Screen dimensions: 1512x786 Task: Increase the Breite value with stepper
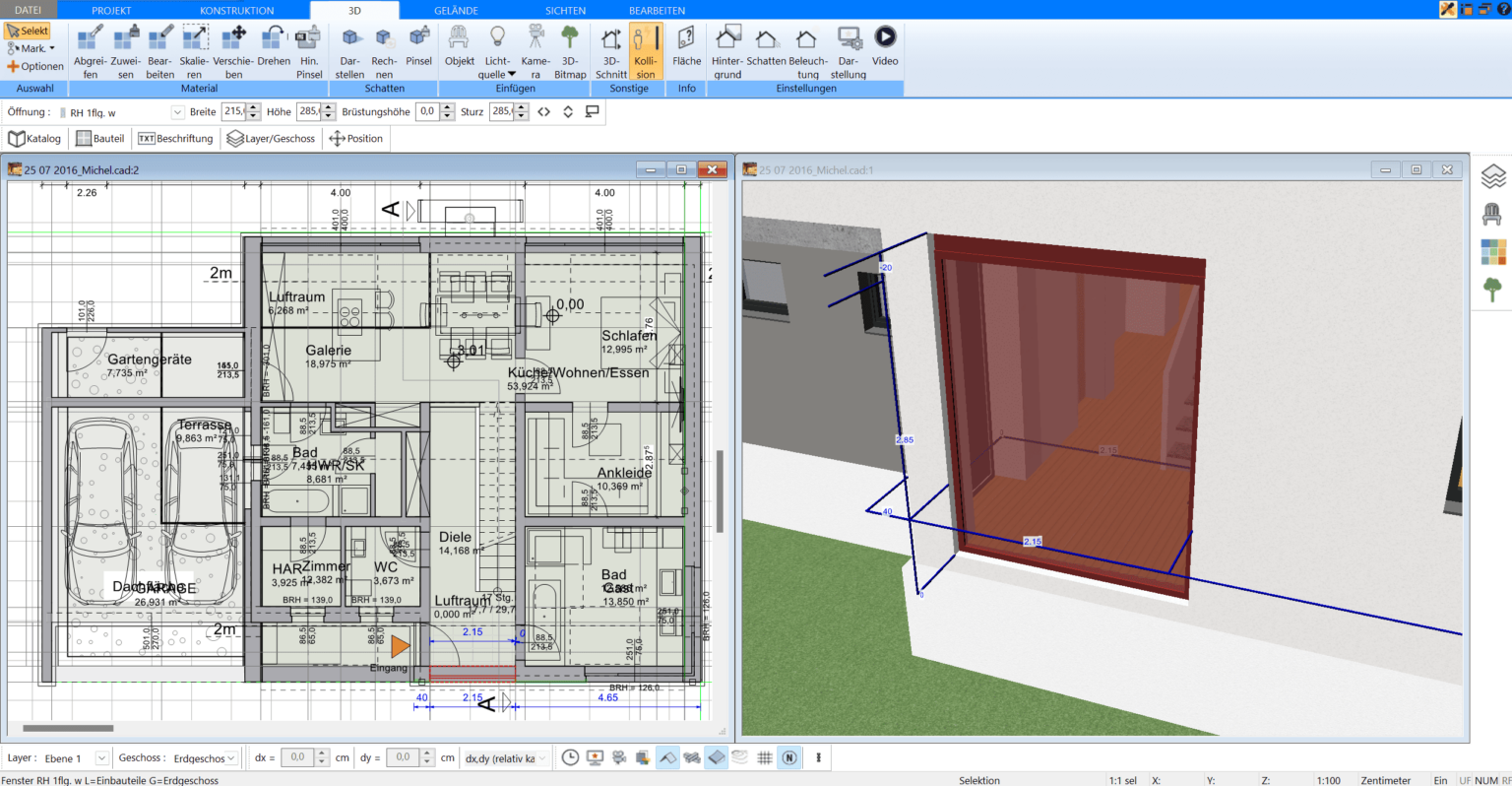coord(254,108)
